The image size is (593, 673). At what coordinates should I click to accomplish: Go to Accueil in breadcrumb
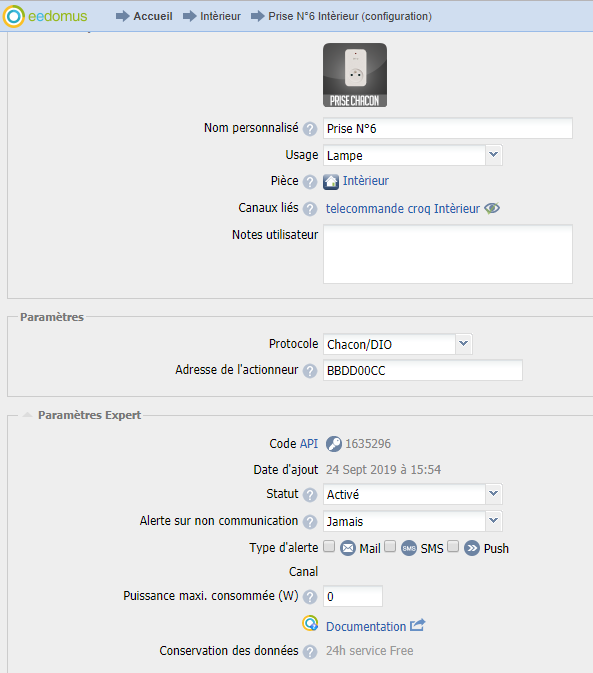[x=153, y=16]
